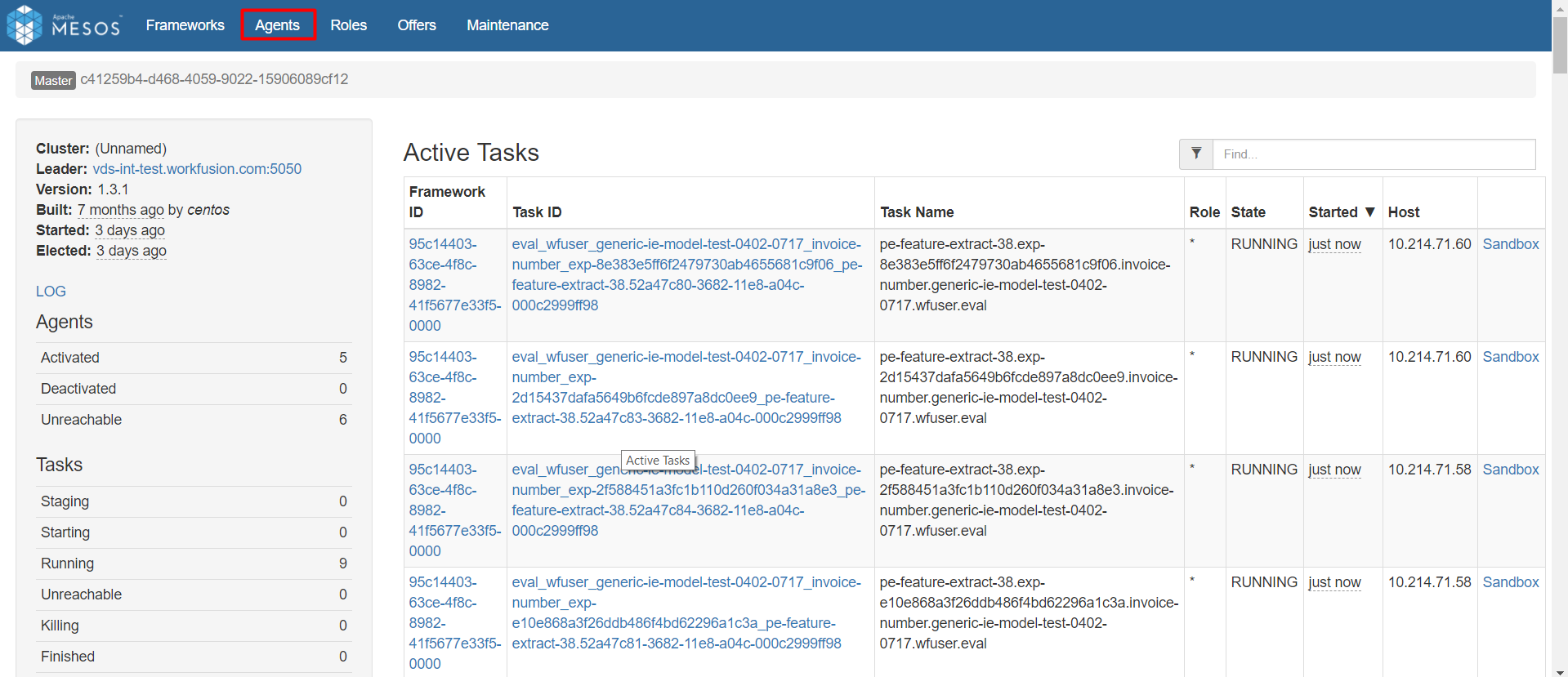Viewport: 1568px width, 677px height.
Task: Click 'just now' in fourth task row
Action: point(1334,582)
